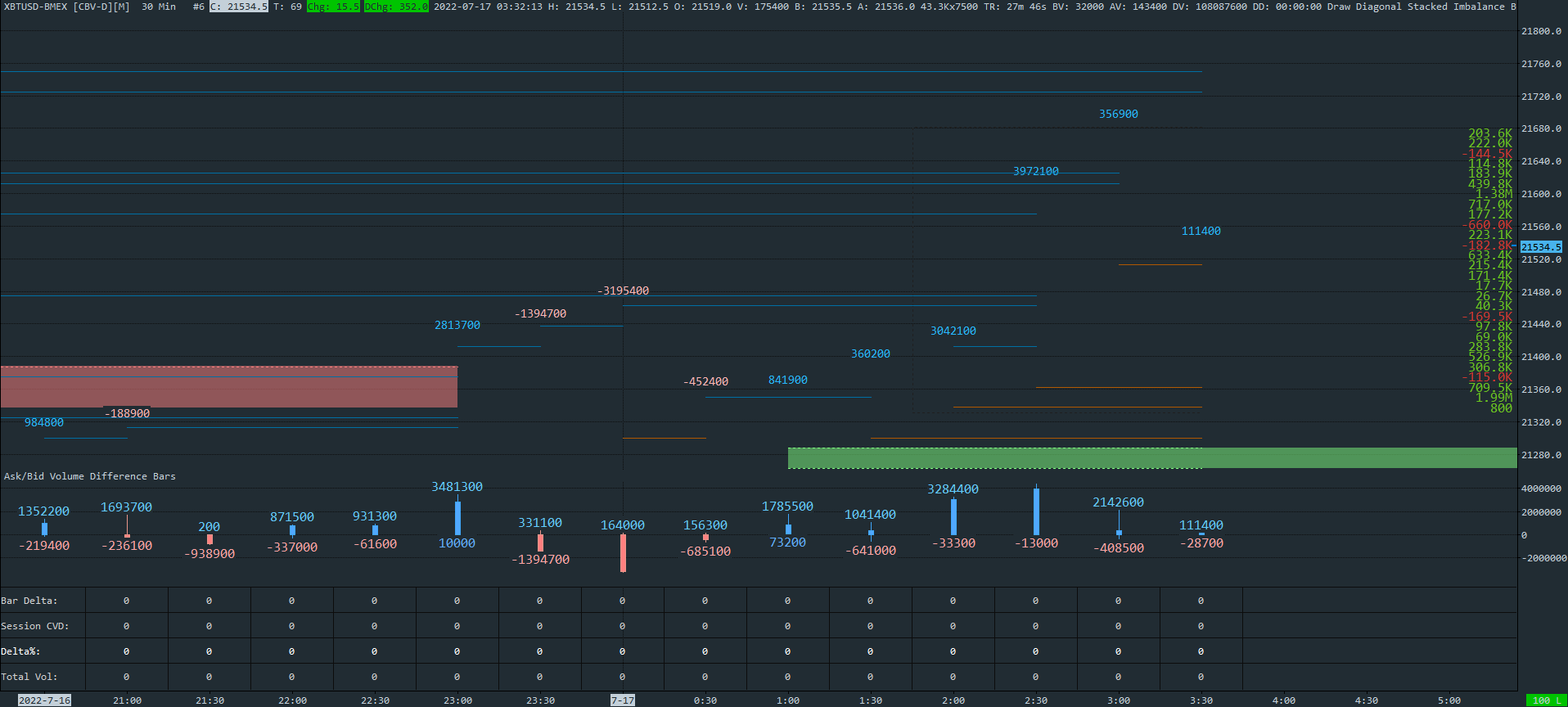Screen dimensions: 1568x707
Task: Click the 3481300 ask volume value
Action: coord(457,487)
